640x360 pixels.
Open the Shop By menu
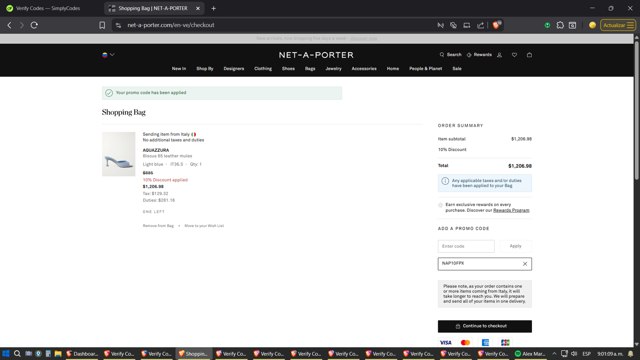[205, 69]
